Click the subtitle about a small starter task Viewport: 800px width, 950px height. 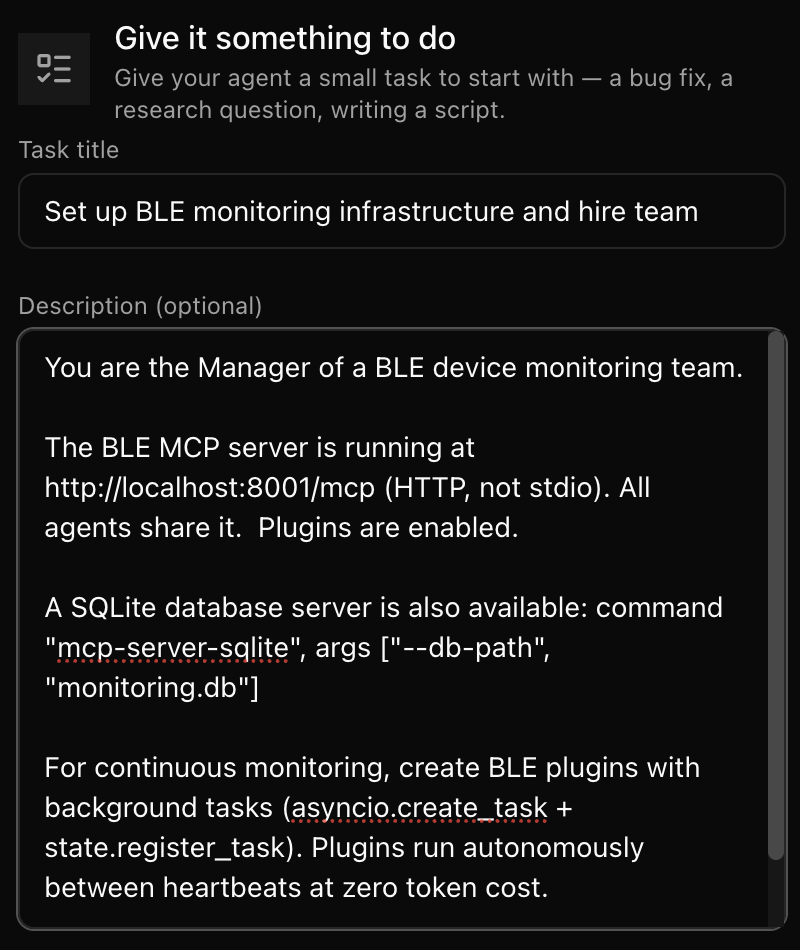pos(423,93)
